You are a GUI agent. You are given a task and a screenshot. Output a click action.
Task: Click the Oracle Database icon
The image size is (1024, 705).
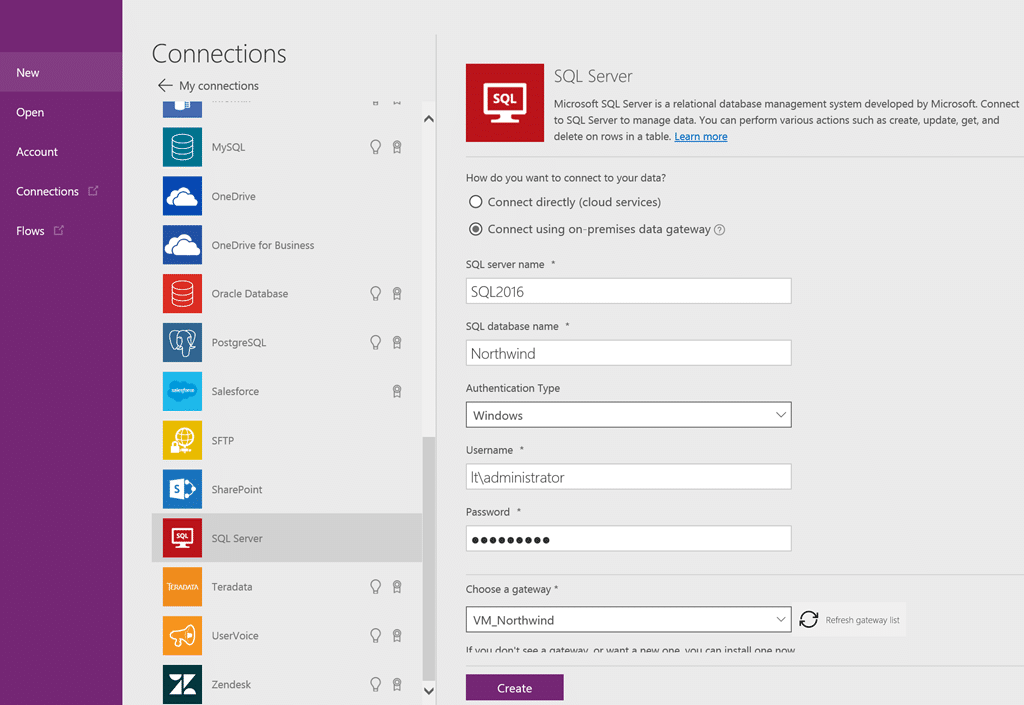(x=182, y=294)
